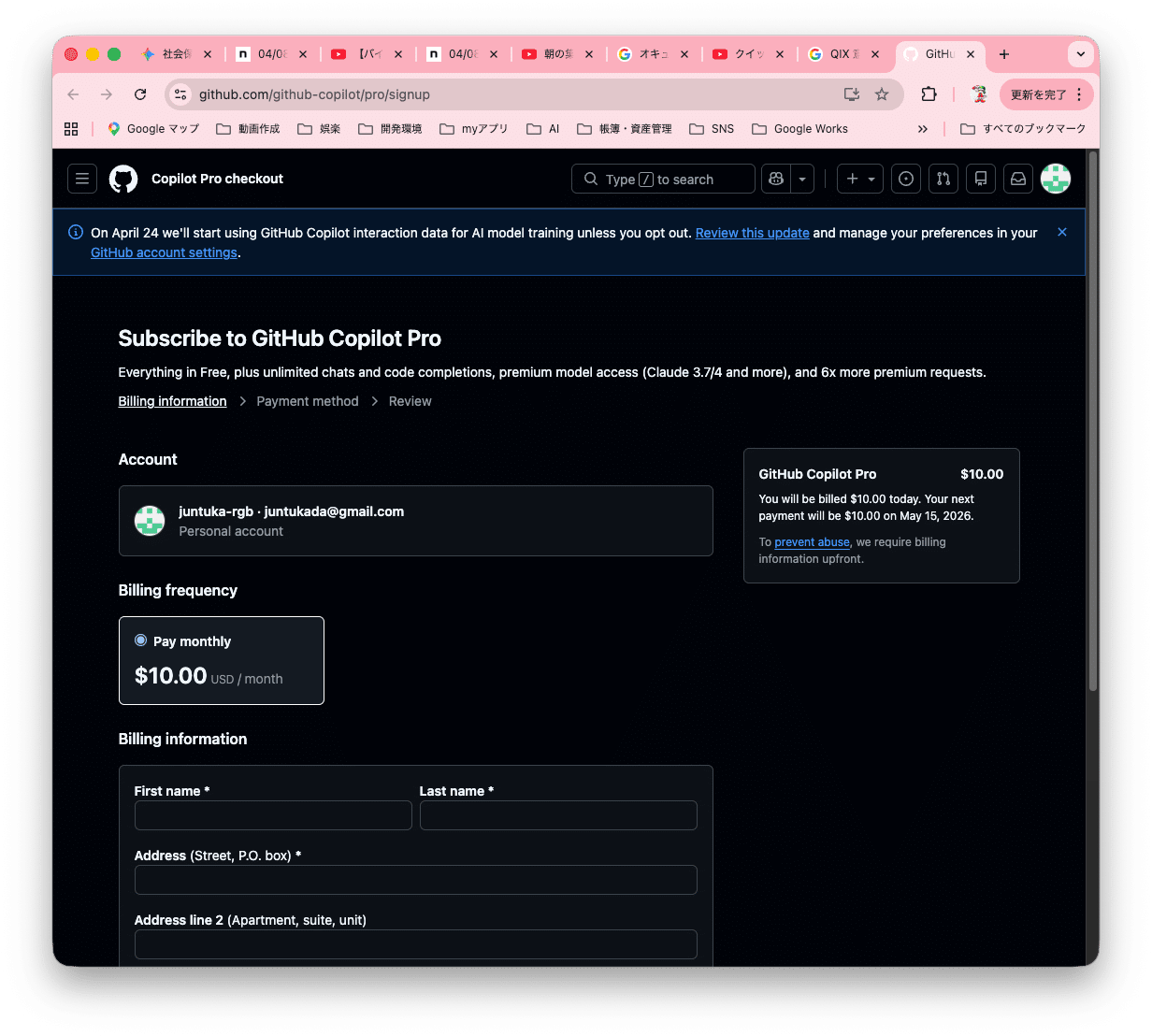
Task: Switch to the クイッ YouTube tab
Action: (748, 54)
